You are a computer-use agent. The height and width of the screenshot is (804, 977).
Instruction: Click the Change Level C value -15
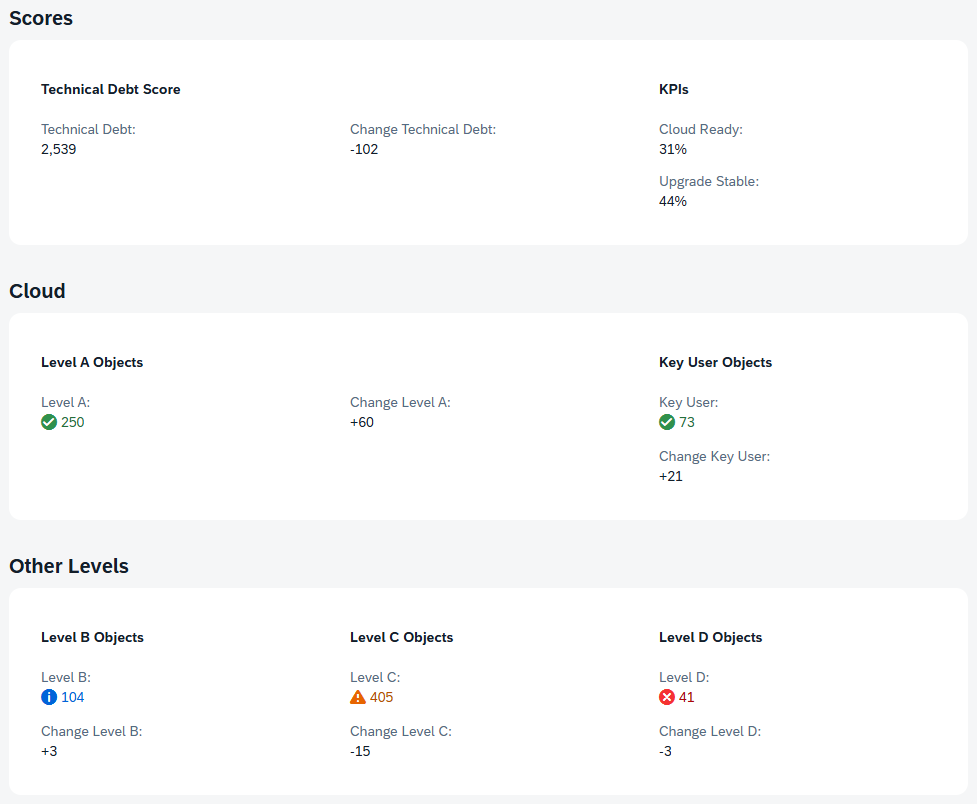tap(360, 752)
